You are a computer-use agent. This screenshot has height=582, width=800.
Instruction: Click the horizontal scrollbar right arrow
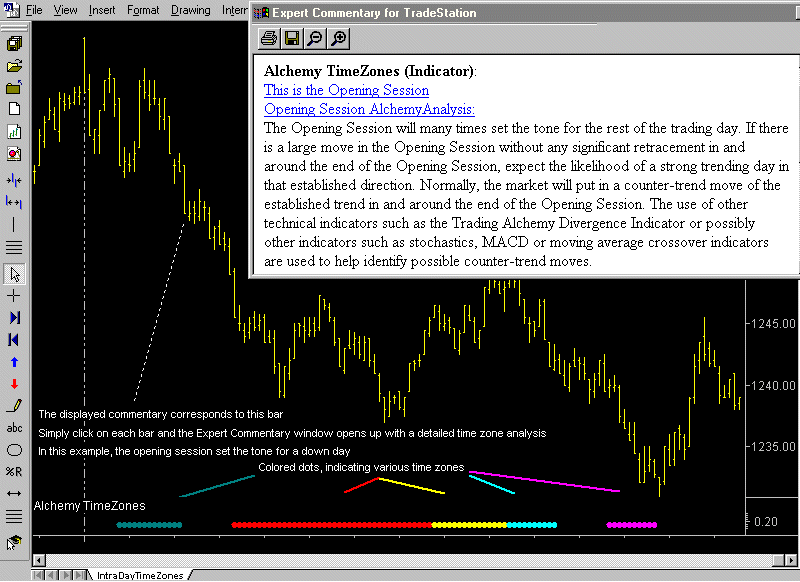click(x=792, y=560)
